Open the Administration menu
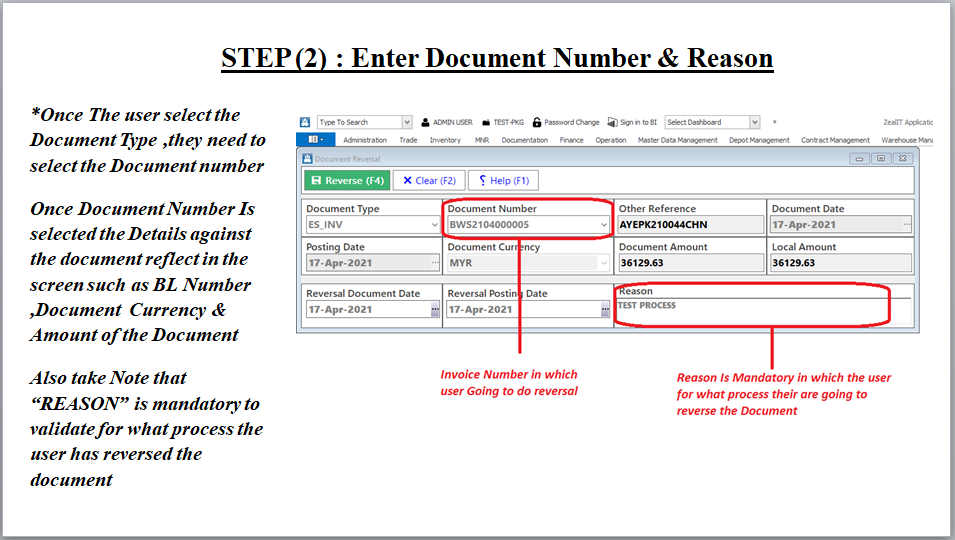955x540 pixels. pyautogui.click(x=365, y=140)
